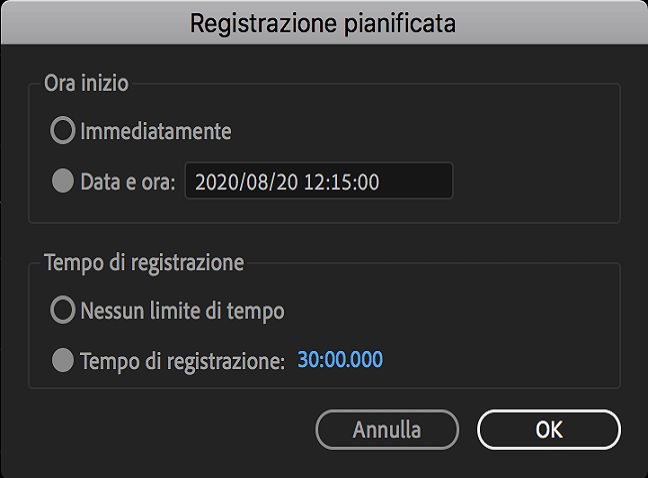Enable the Data e ora radio option
The width and height of the screenshot is (648, 478).
(63, 182)
